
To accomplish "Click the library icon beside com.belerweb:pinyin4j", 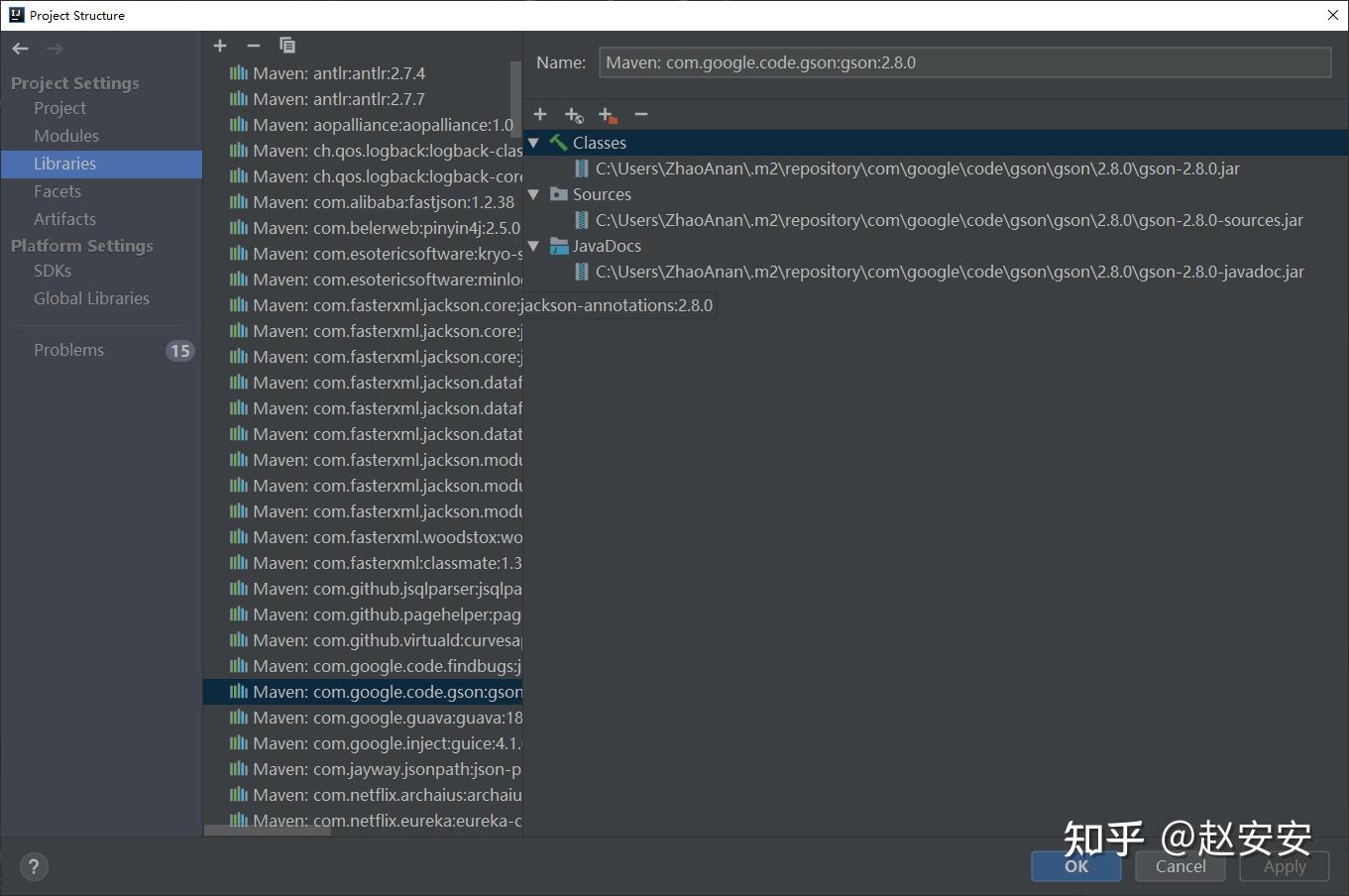I will 239,228.
